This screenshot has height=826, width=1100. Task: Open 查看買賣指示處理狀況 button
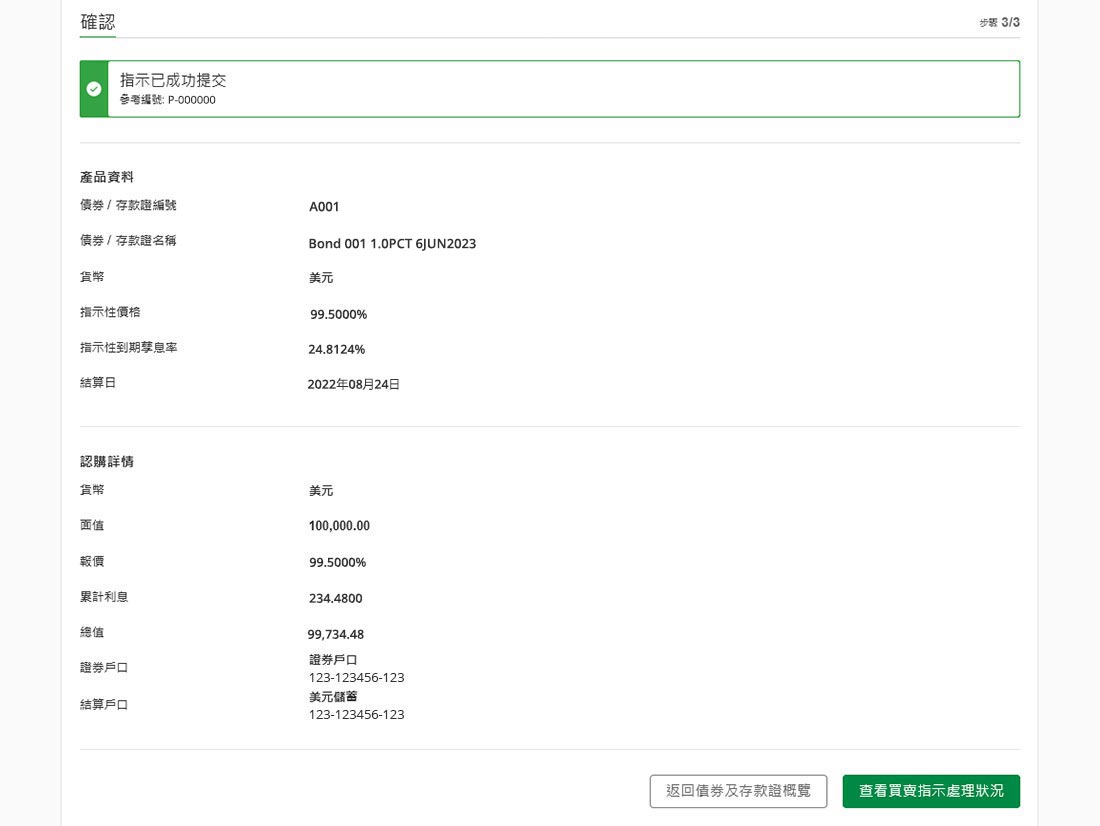[931, 791]
